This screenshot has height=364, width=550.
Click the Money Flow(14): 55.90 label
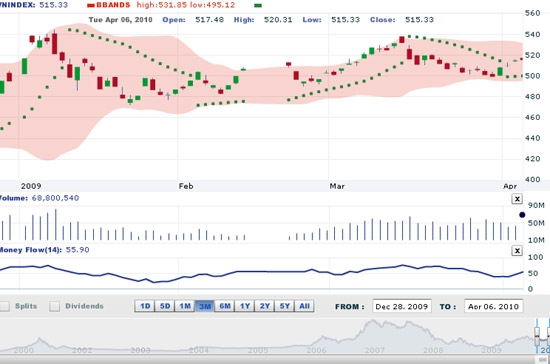click(44, 250)
